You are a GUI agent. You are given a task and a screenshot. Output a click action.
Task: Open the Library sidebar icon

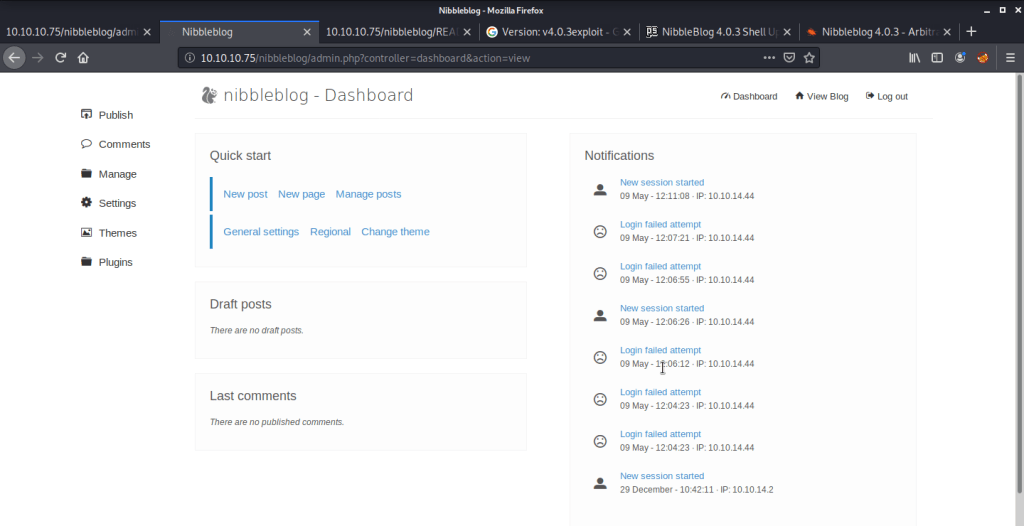pos(914,58)
